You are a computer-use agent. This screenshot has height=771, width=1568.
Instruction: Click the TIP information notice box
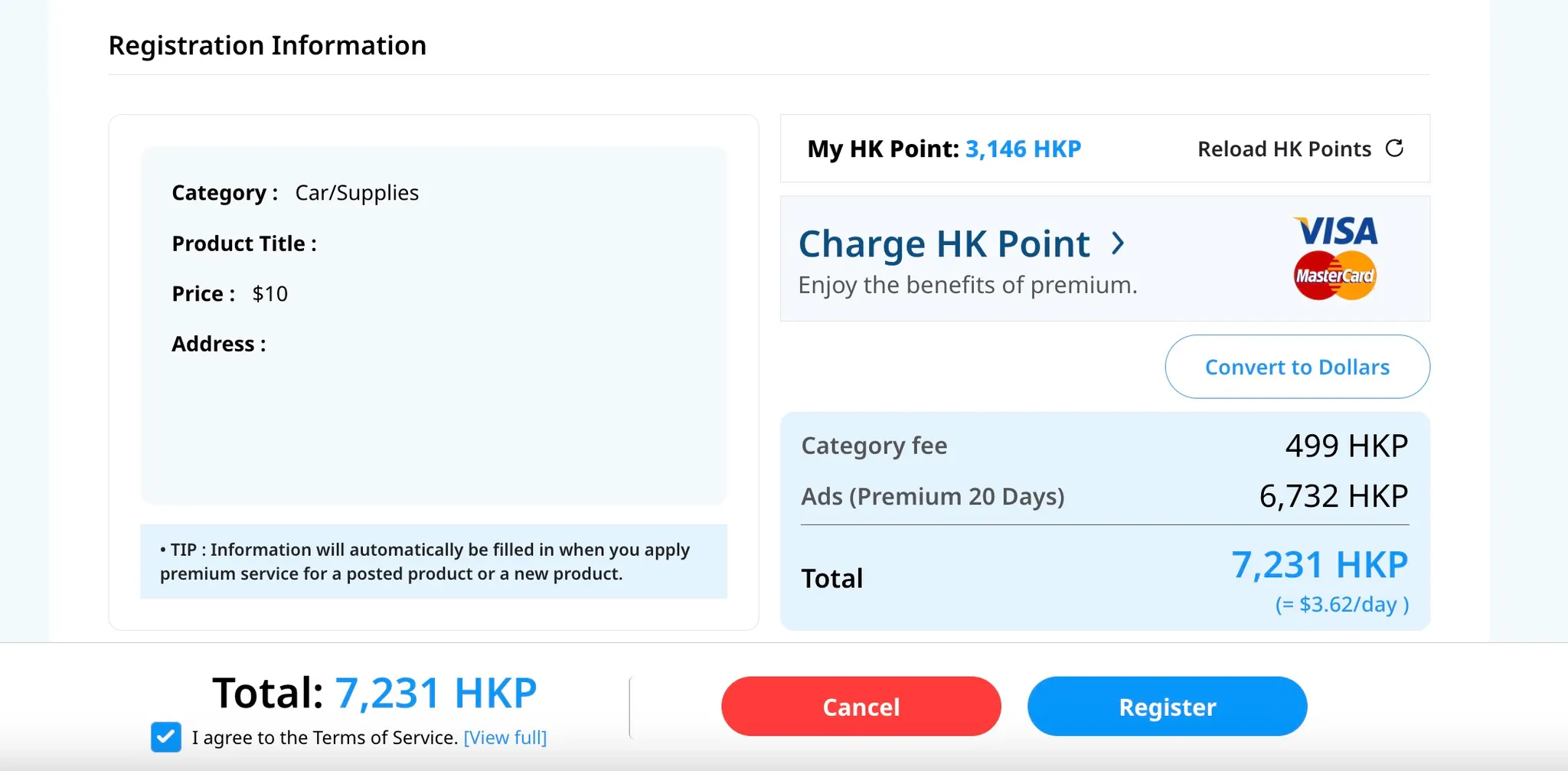click(433, 561)
